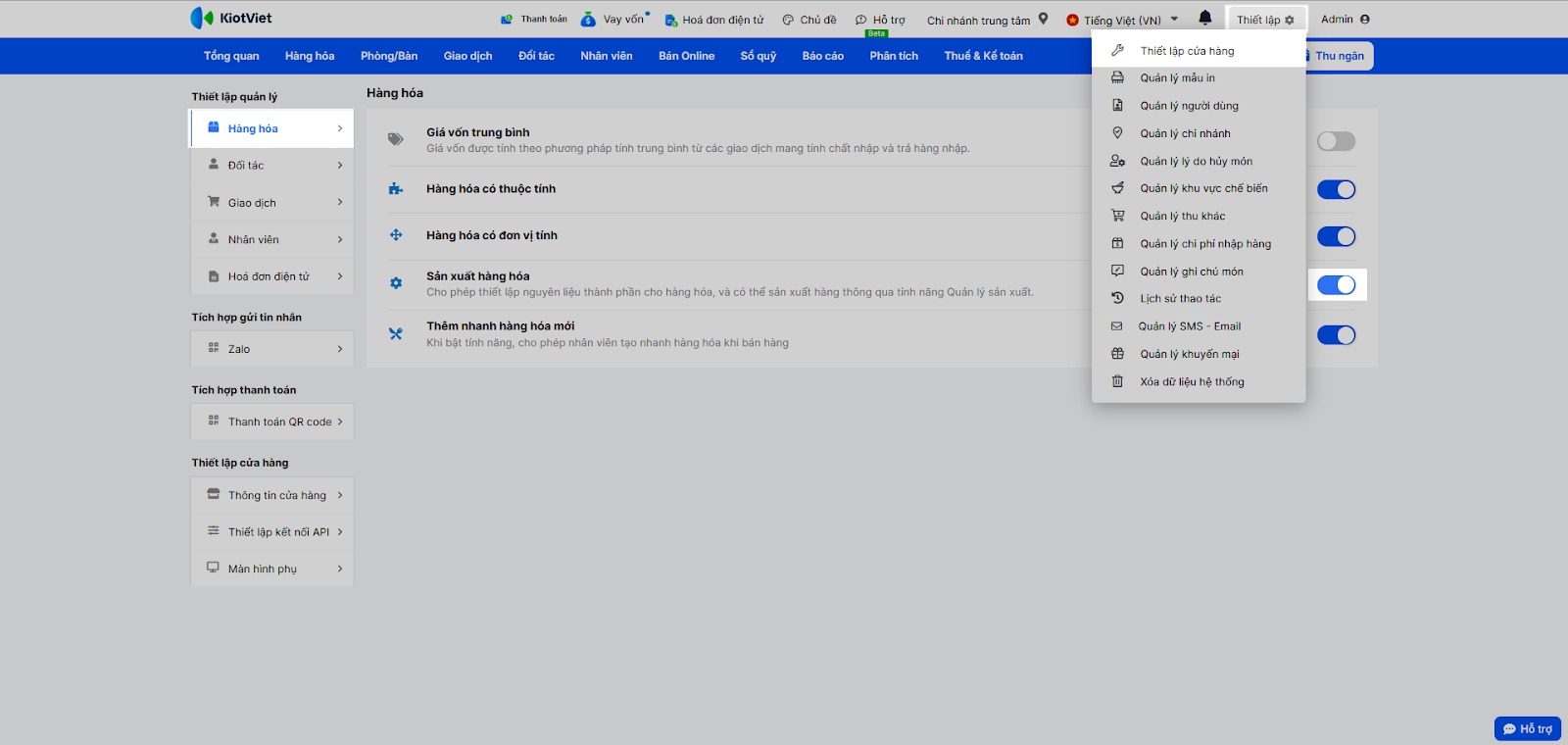This screenshot has width=1568, height=745.
Task: Click the box icon of sidebar Hàng hóa
Action: point(214,127)
